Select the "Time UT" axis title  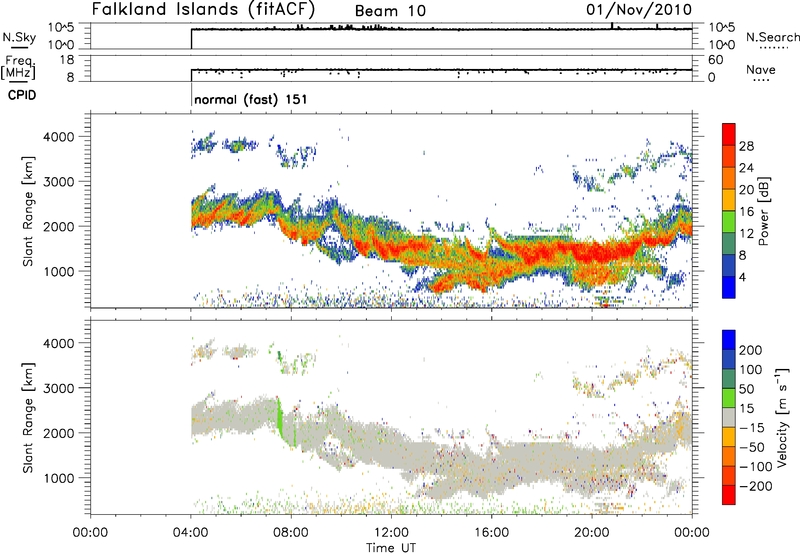(391, 547)
